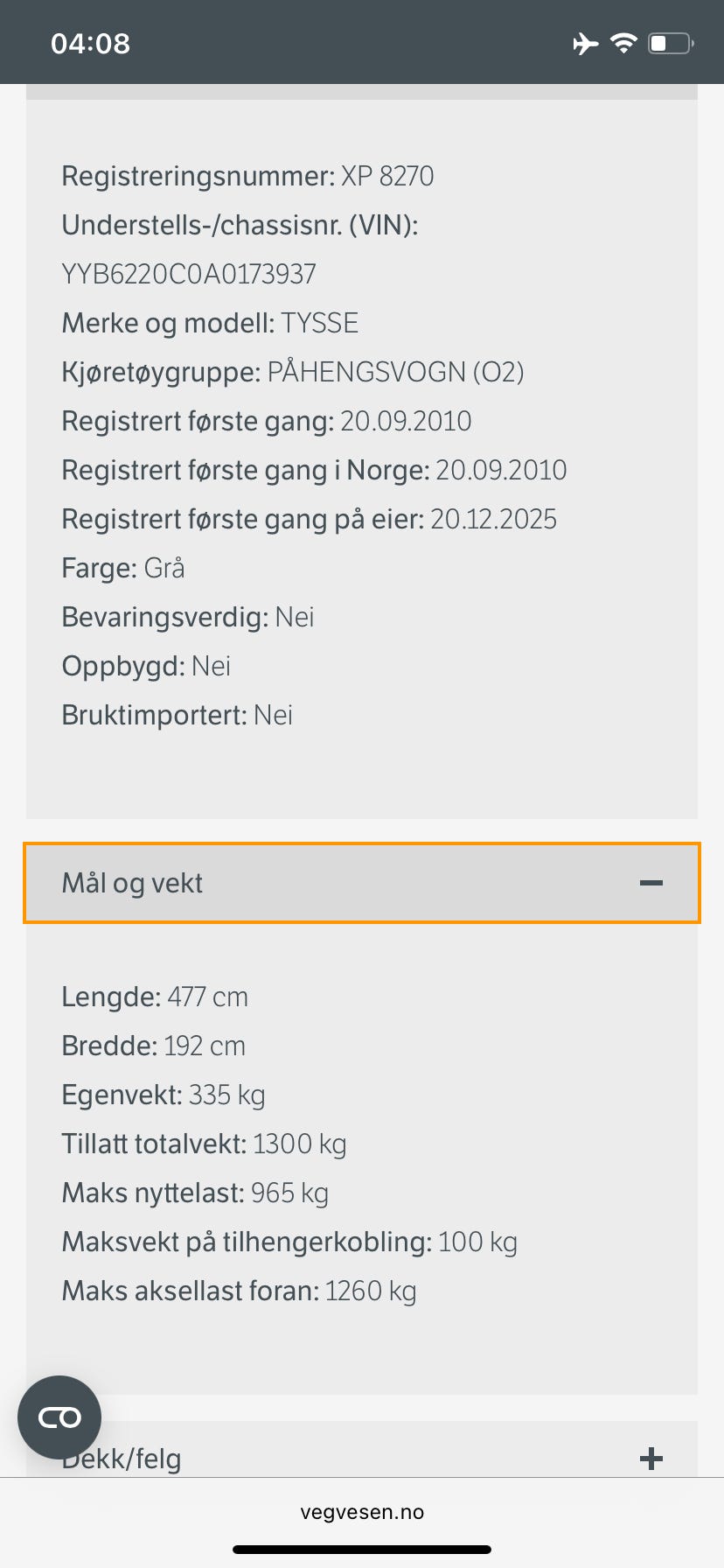The image size is (724, 1568).
Task: Click the Tillatt totalvekt 1300 kg line
Action: click(x=204, y=1144)
